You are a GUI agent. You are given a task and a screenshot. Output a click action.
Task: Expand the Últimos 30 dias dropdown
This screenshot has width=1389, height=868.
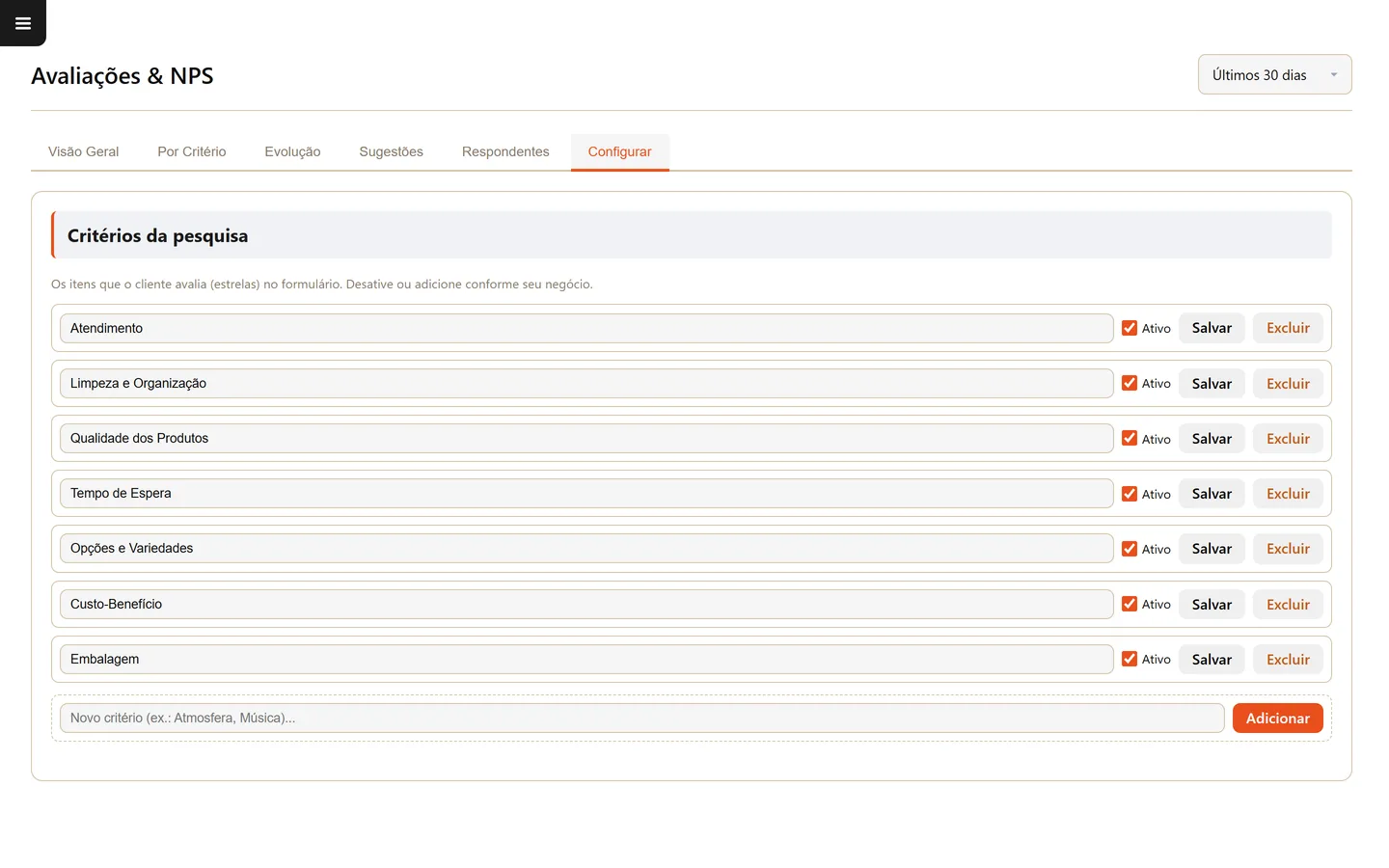1274,74
